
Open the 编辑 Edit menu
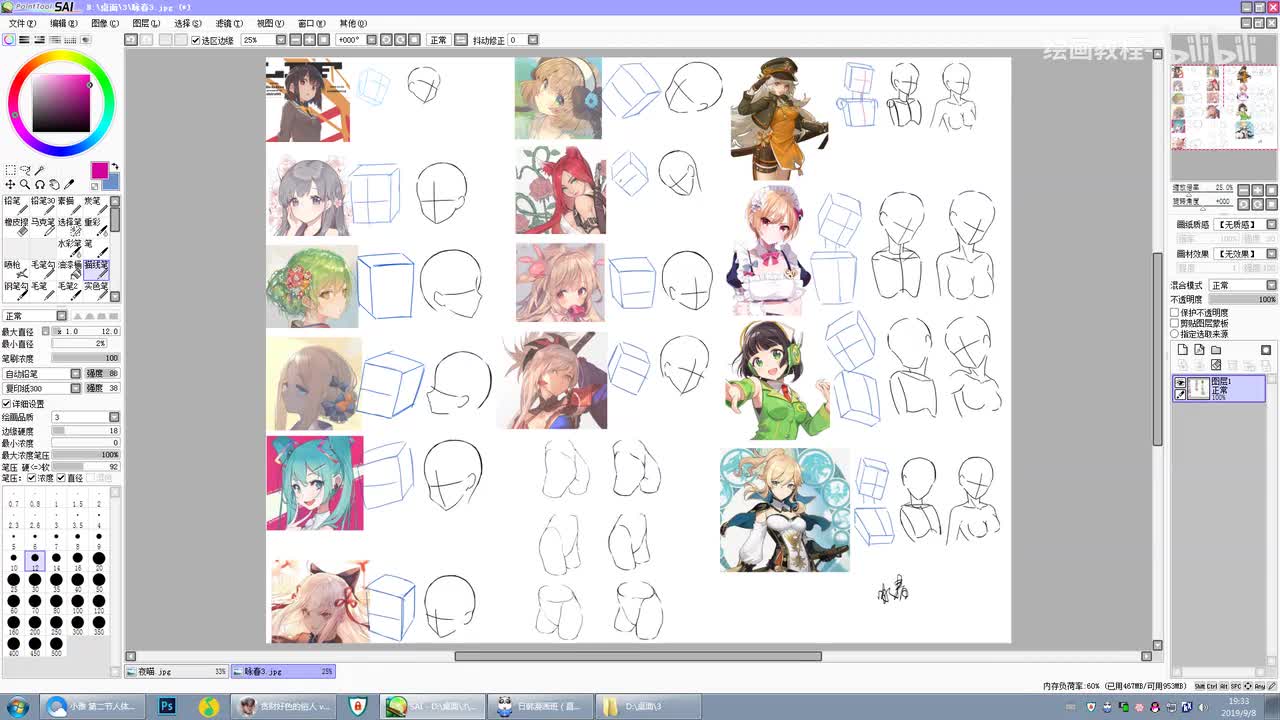pyautogui.click(x=64, y=23)
